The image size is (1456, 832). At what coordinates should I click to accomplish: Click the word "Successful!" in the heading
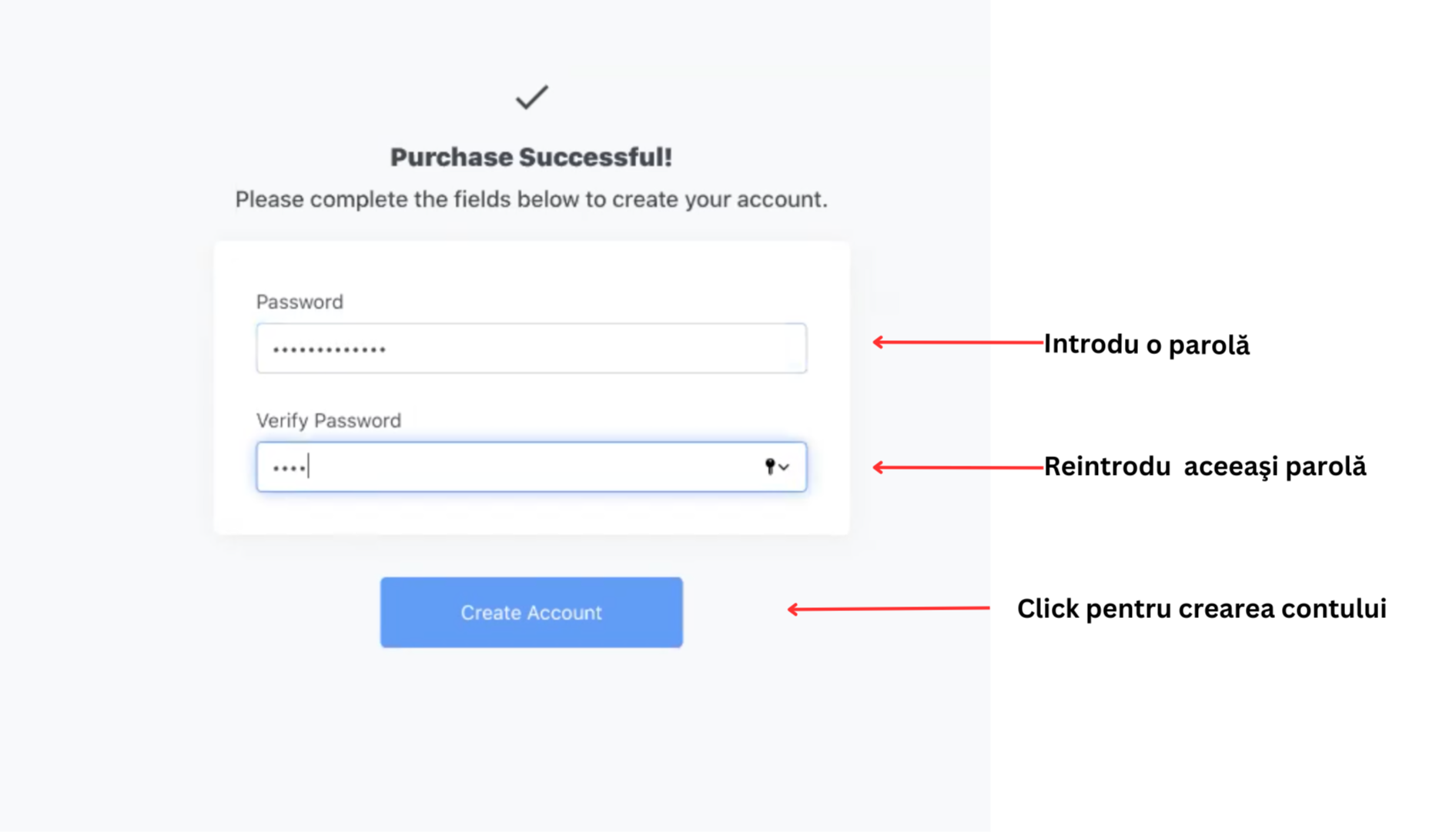click(595, 157)
